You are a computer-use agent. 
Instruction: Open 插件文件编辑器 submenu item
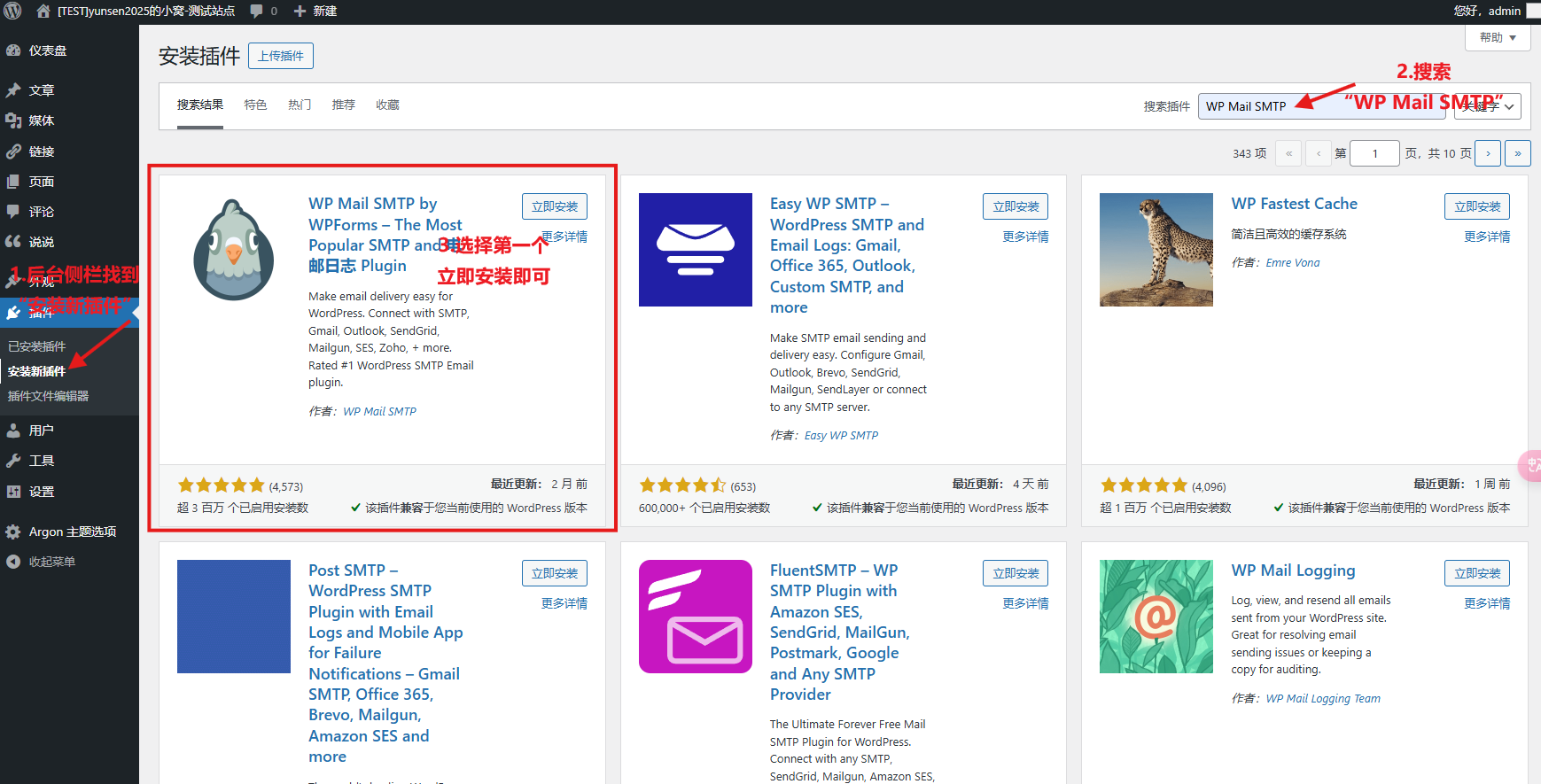point(49,396)
